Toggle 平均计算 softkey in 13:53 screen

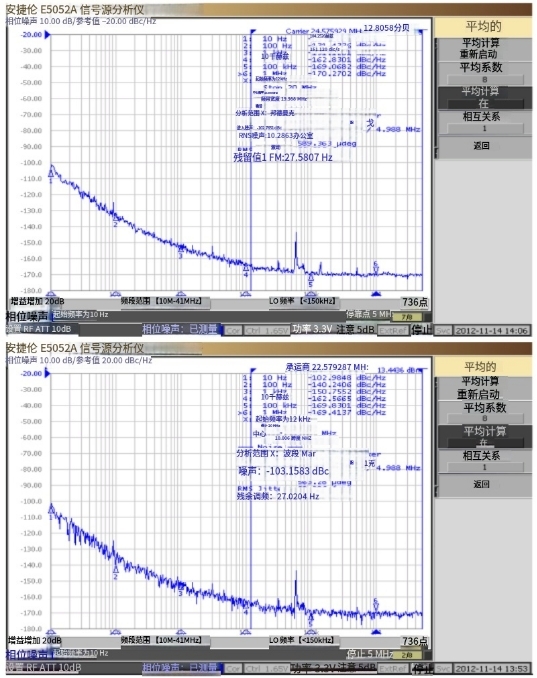point(483,436)
